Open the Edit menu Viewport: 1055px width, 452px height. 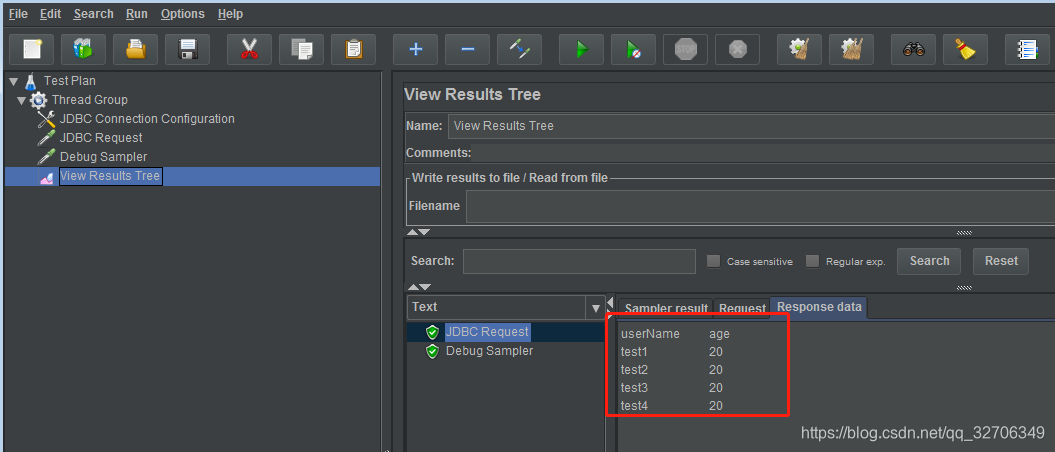click(x=50, y=13)
